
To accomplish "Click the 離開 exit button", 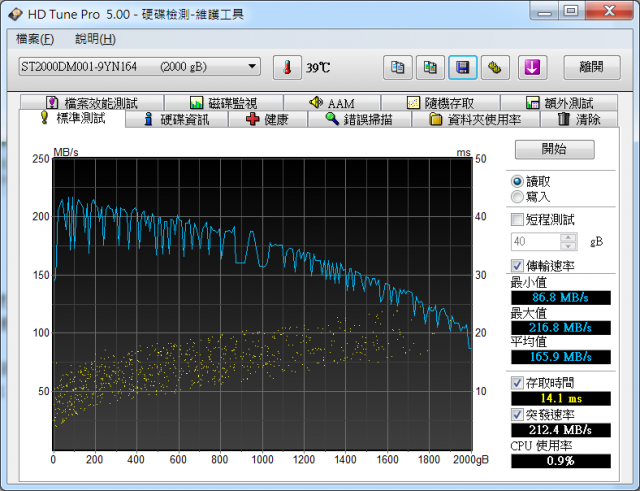I will tap(592, 67).
